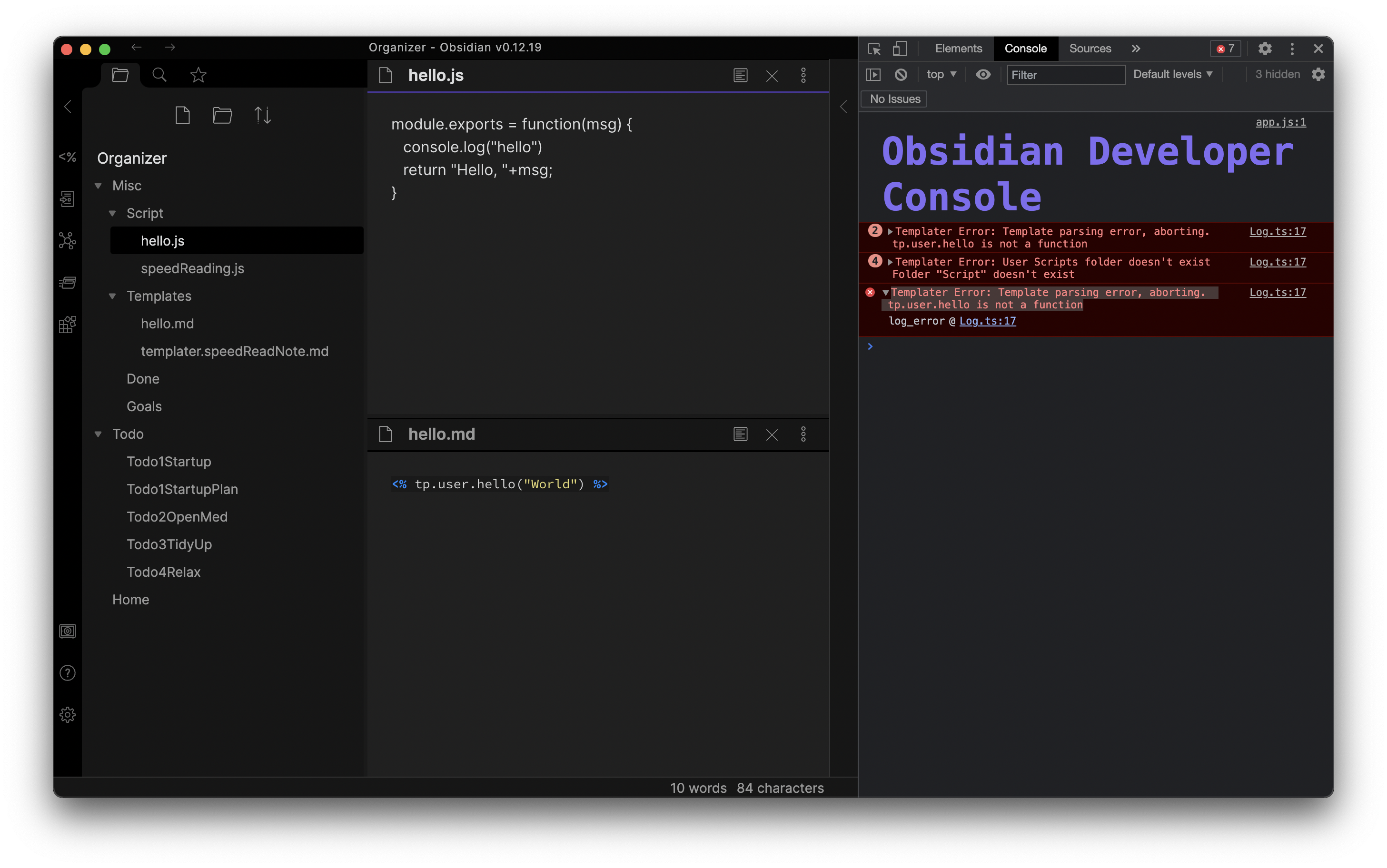Open the community plugins blocks ribbon icon
1387x868 pixels.
[68, 325]
